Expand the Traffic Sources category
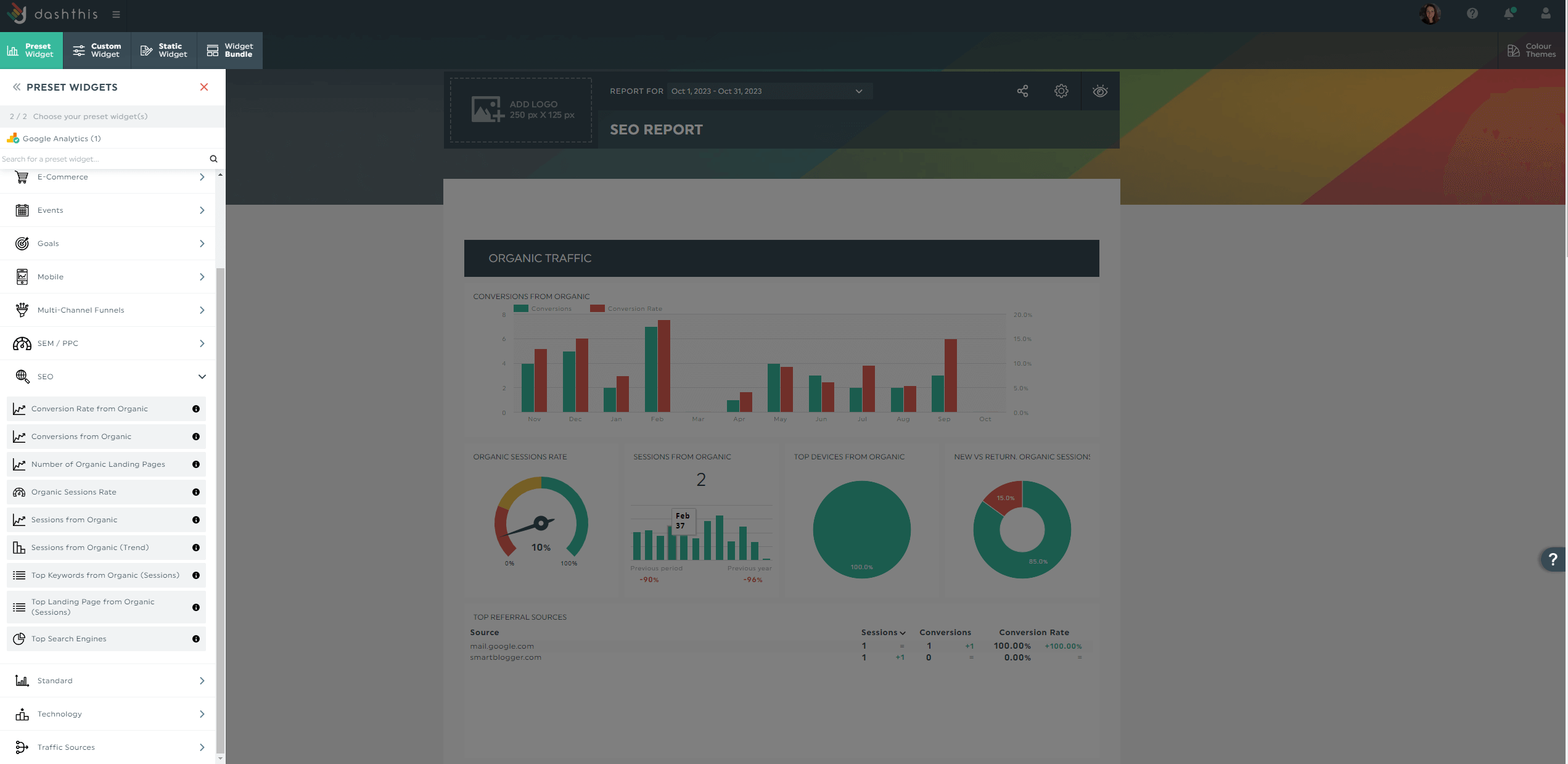Screen dimensions: 1568x764 point(108,747)
